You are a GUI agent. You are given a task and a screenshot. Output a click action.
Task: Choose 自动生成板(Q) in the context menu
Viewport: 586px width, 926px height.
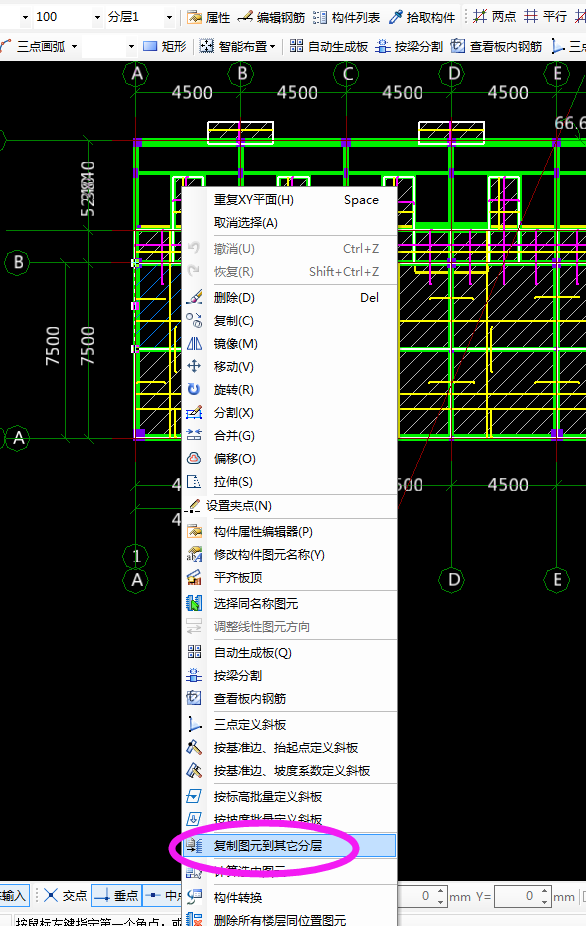coord(289,653)
